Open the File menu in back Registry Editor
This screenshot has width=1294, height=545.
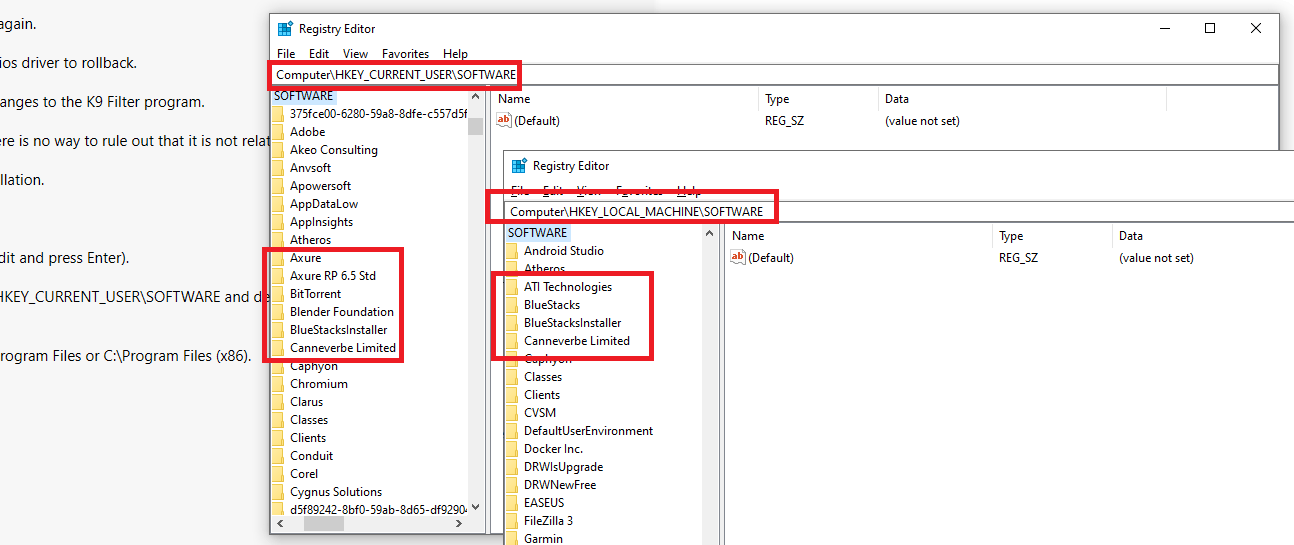(x=286, y=54)
